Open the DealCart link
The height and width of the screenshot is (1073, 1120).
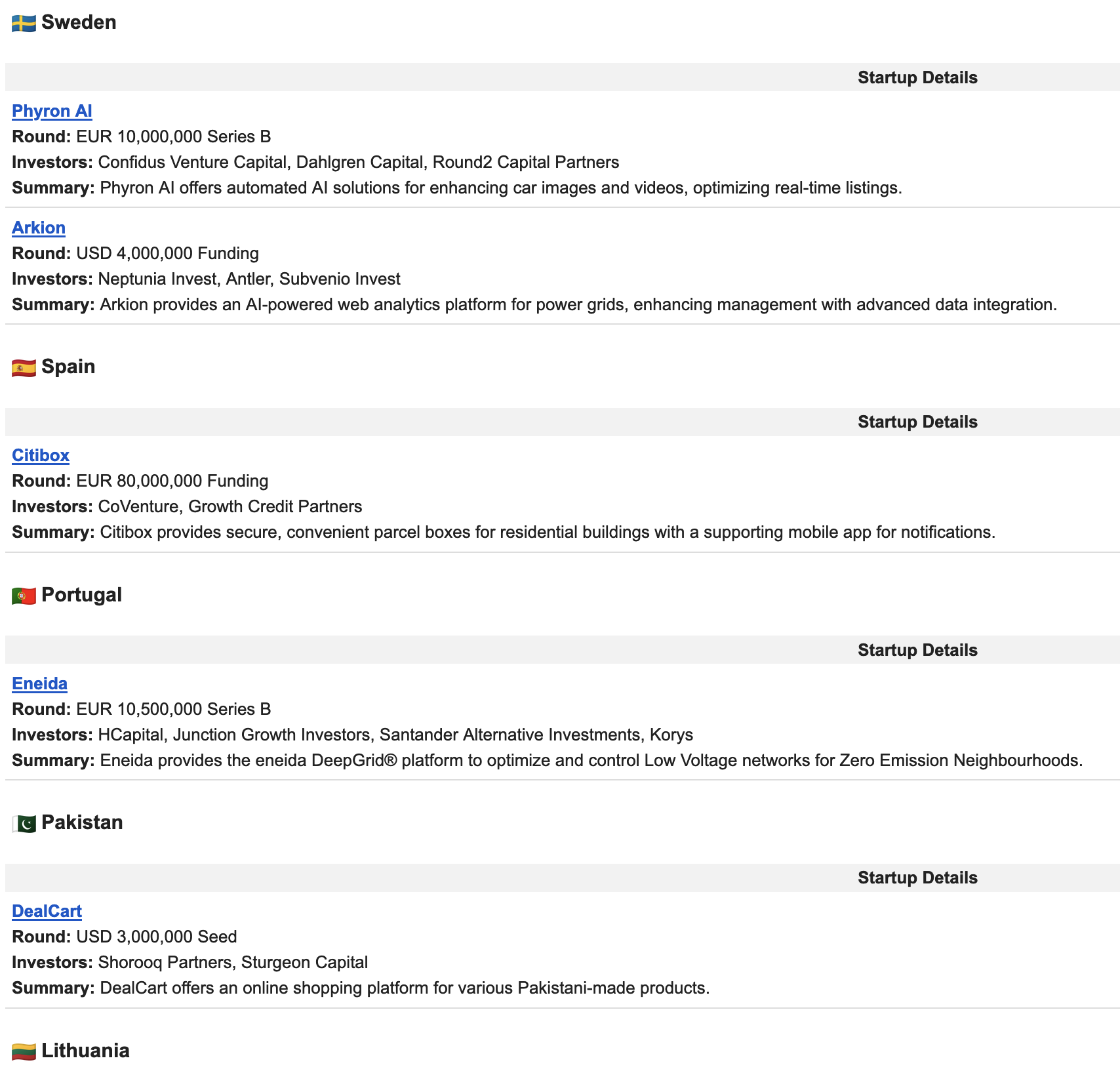[x=47, y=911]
